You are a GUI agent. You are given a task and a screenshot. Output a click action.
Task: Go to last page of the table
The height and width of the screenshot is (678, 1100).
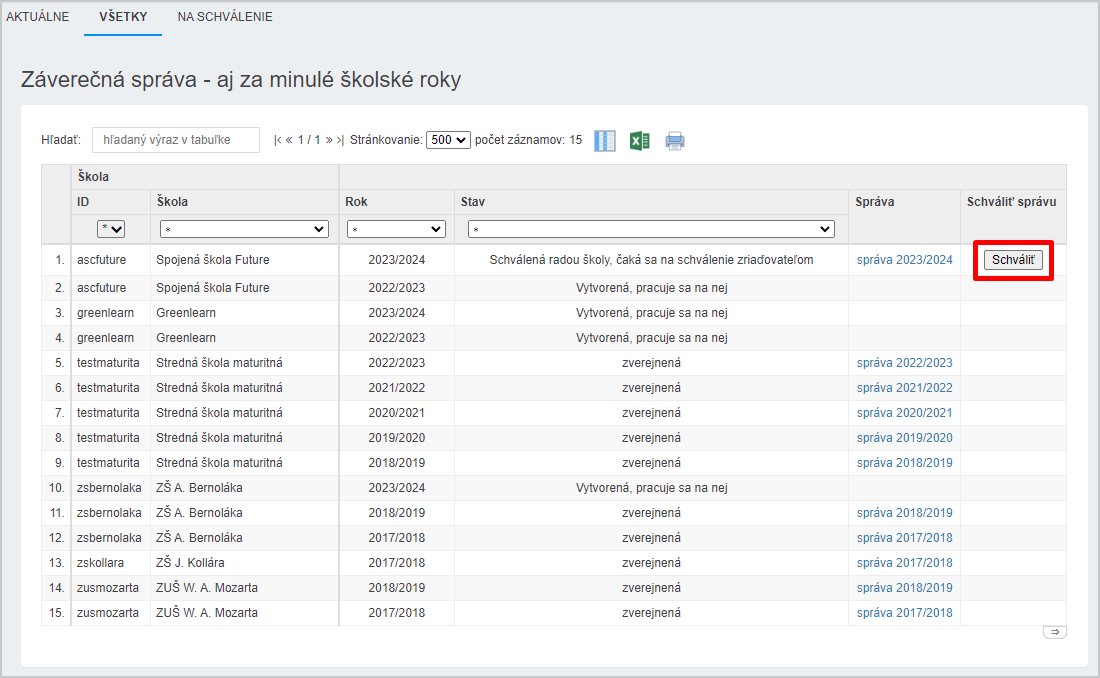340,140
